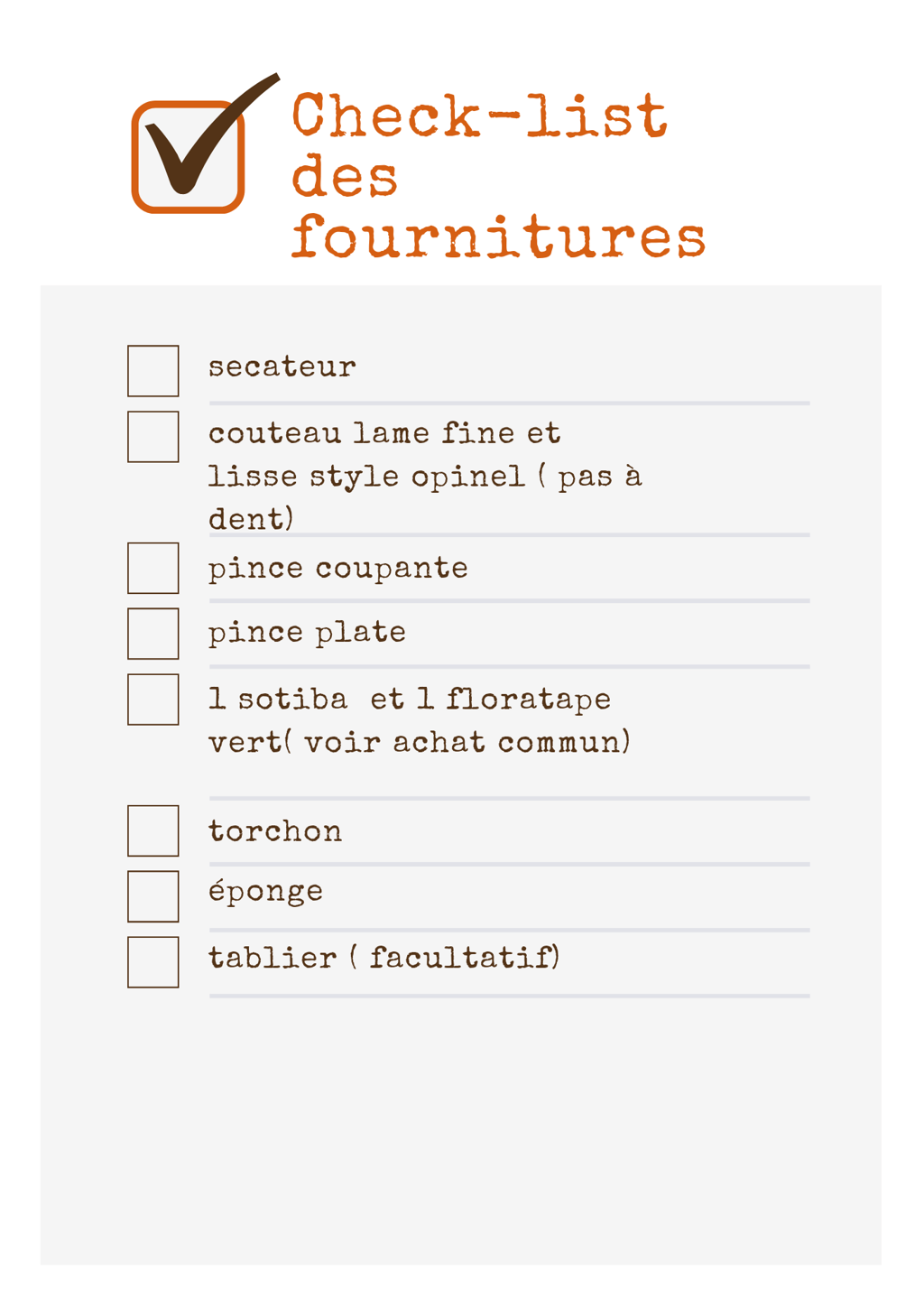Check the éponge checkbox
The height and width of the screenshot is (1307, 924).
pyautogui.click(x=153, y=896)
